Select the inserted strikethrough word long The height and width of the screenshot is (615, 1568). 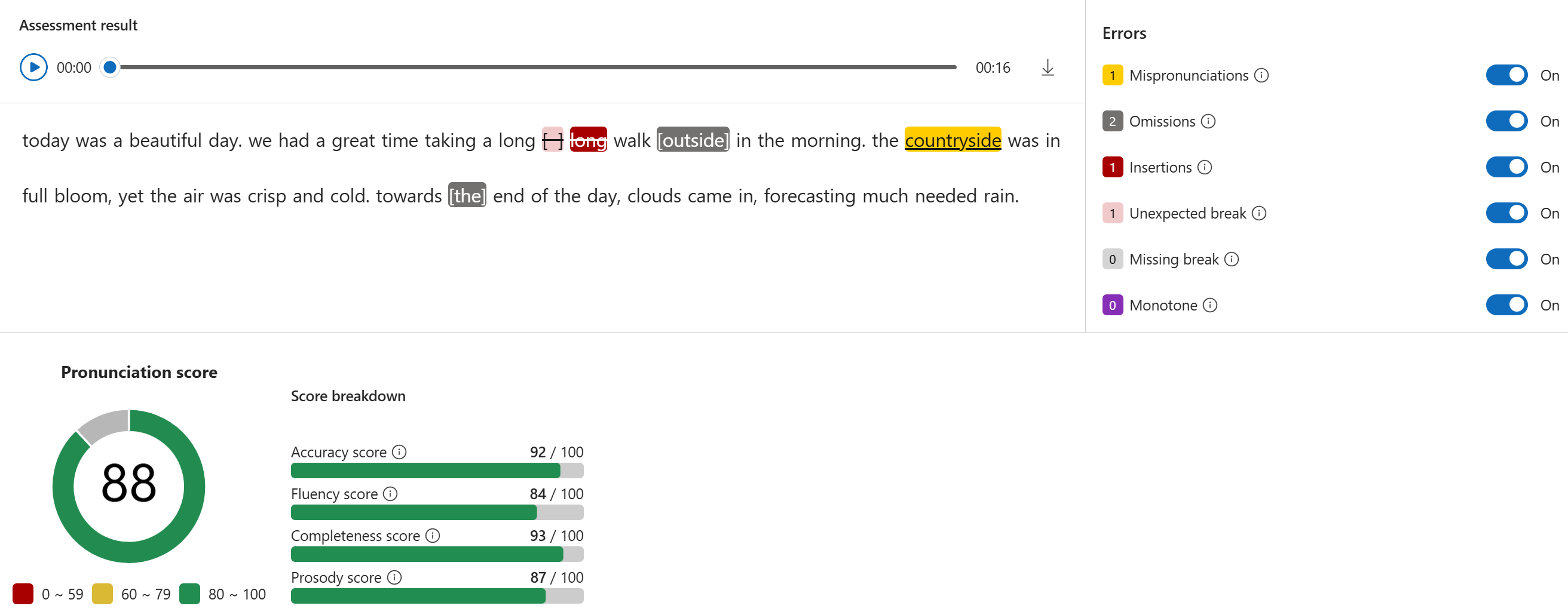point(588,140)
